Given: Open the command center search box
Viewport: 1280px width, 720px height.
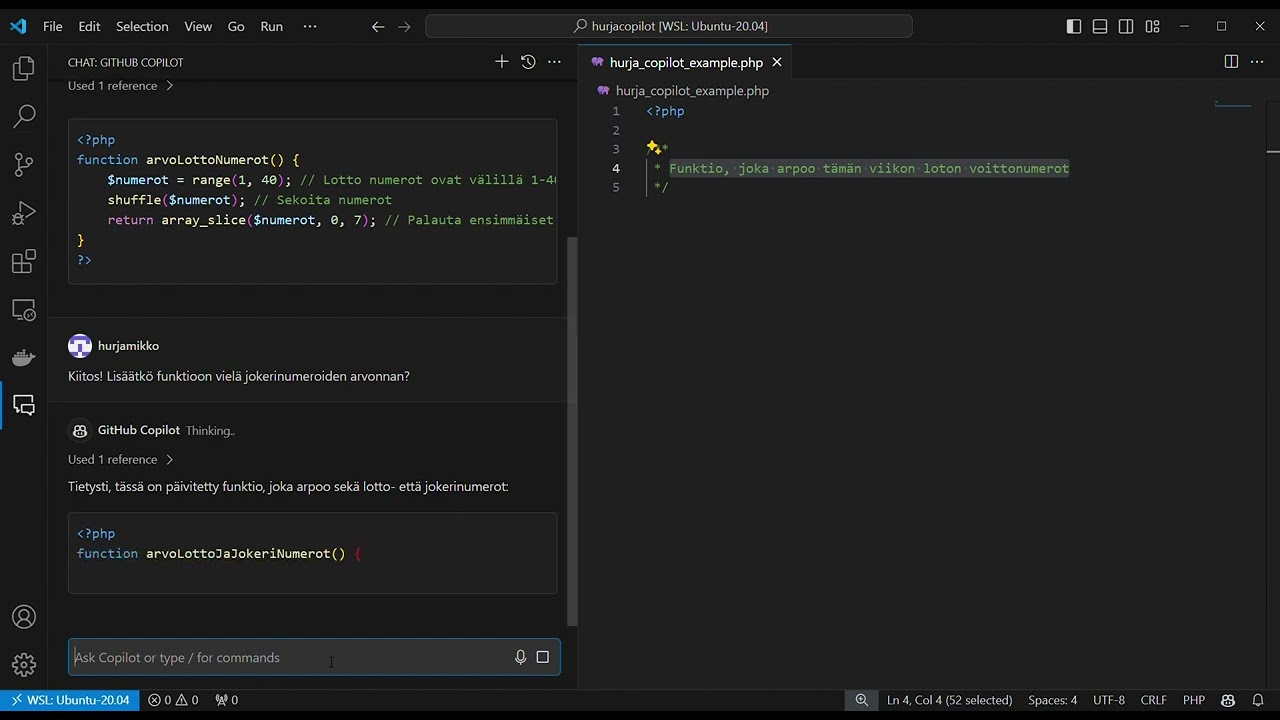Looking at the screenshot, I should coord(670,27).
